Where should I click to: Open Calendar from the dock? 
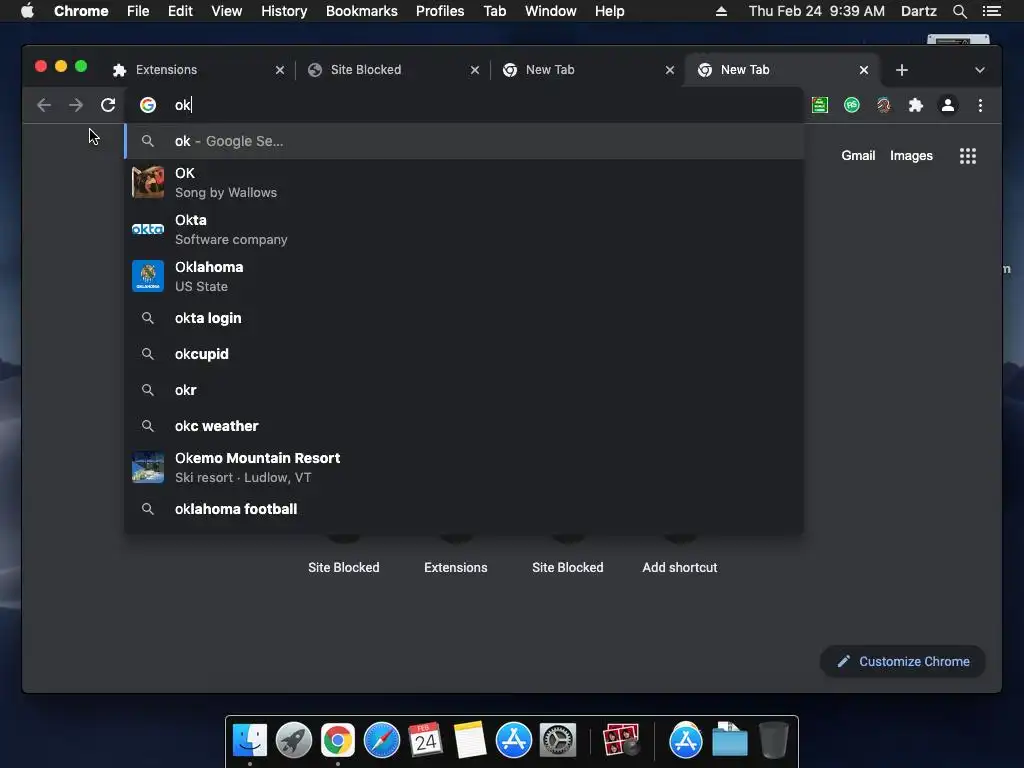(x=426, y=741)
